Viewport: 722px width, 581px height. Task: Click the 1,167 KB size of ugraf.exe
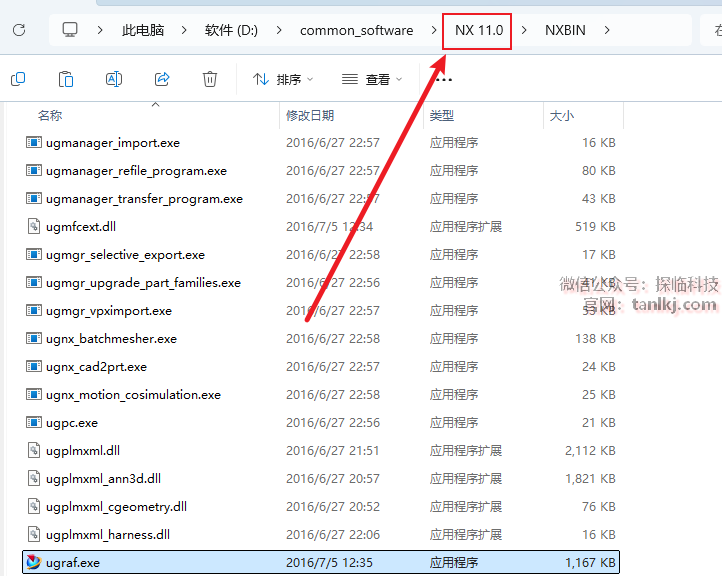(590, 563)
